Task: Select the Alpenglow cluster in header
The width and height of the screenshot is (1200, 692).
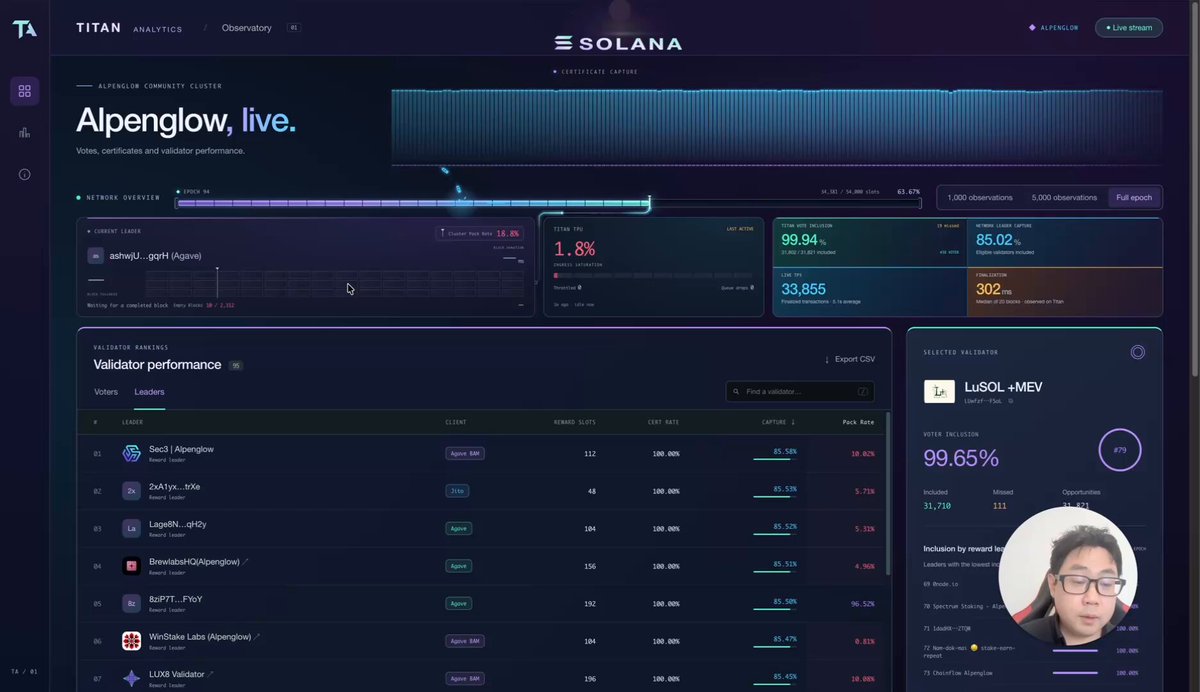Action: click(1054, 28)
